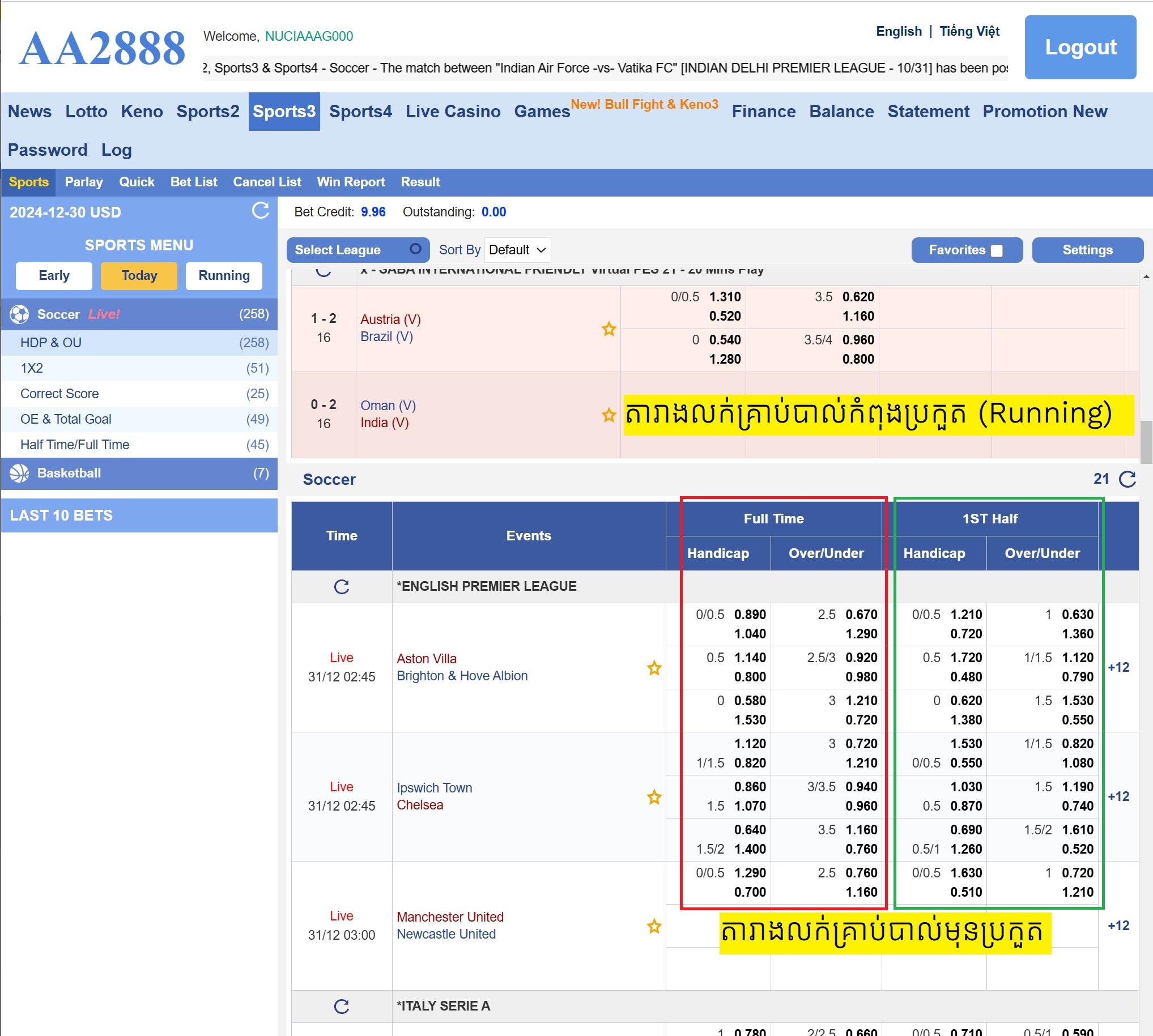Refresh the Italy Serie A league

point(342,1006)
